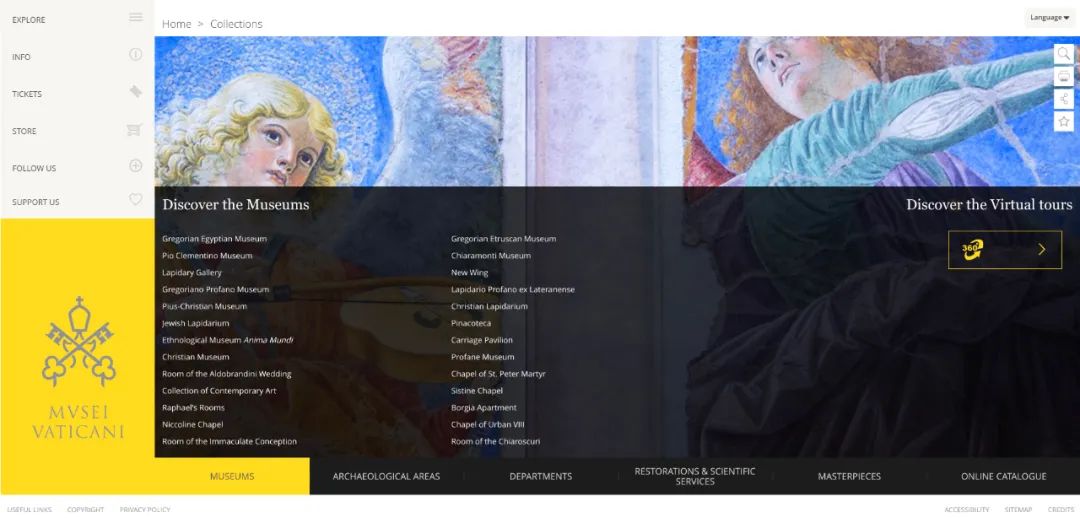Open the Privacy Policy footer link

145,510
